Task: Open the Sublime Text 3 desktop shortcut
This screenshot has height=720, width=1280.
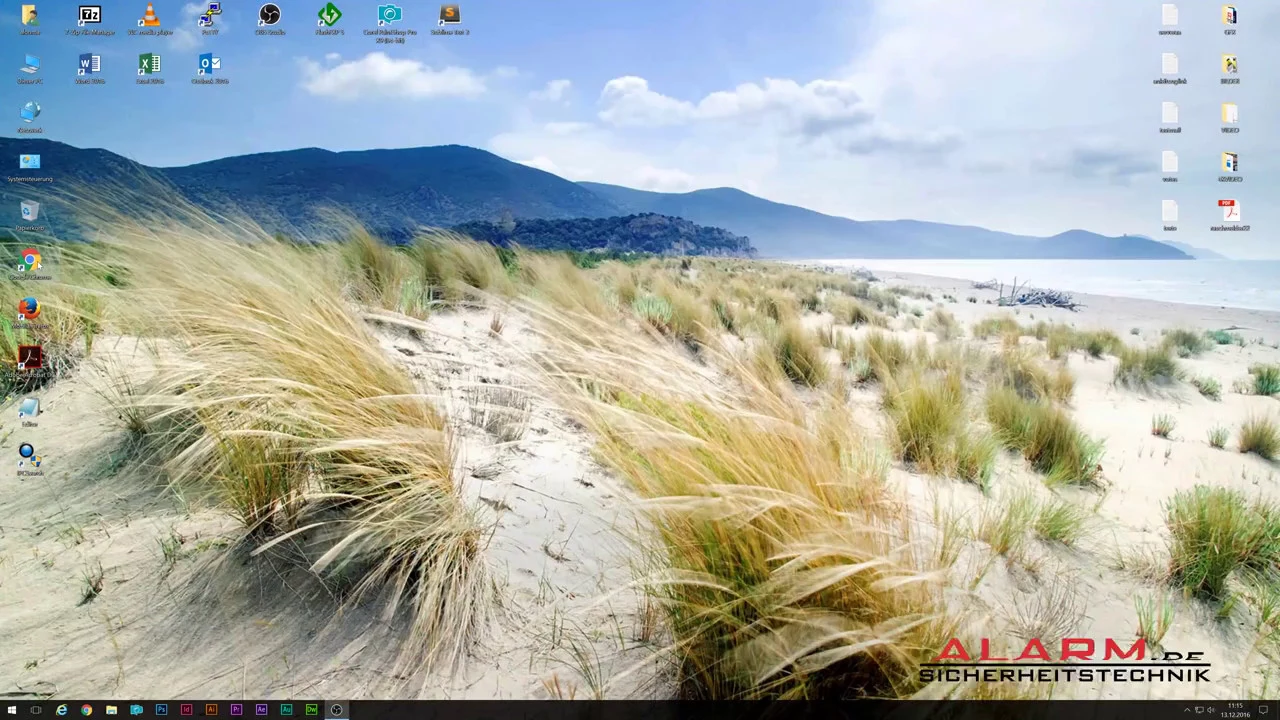Action: 449,19
